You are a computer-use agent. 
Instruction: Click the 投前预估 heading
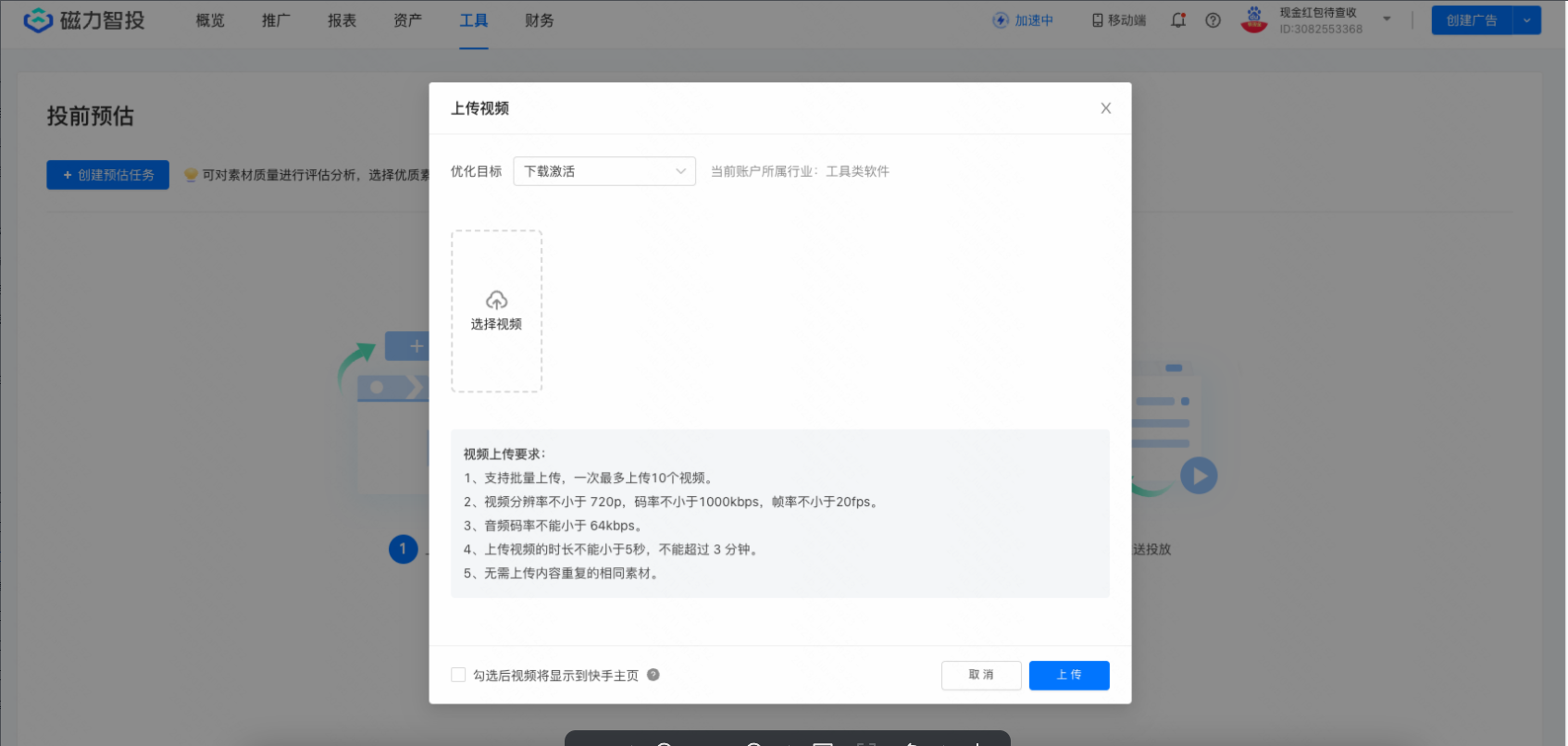[x=91, y=116]
